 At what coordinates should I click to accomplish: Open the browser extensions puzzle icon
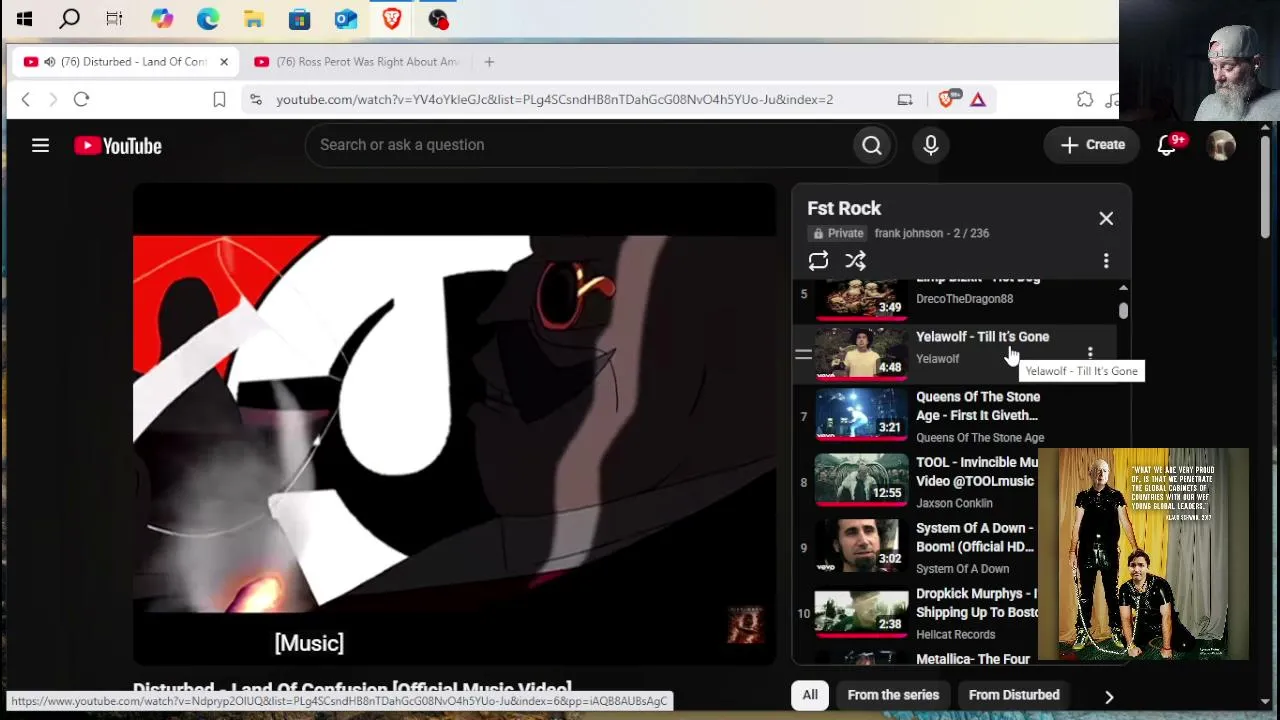pos(1085,99)
